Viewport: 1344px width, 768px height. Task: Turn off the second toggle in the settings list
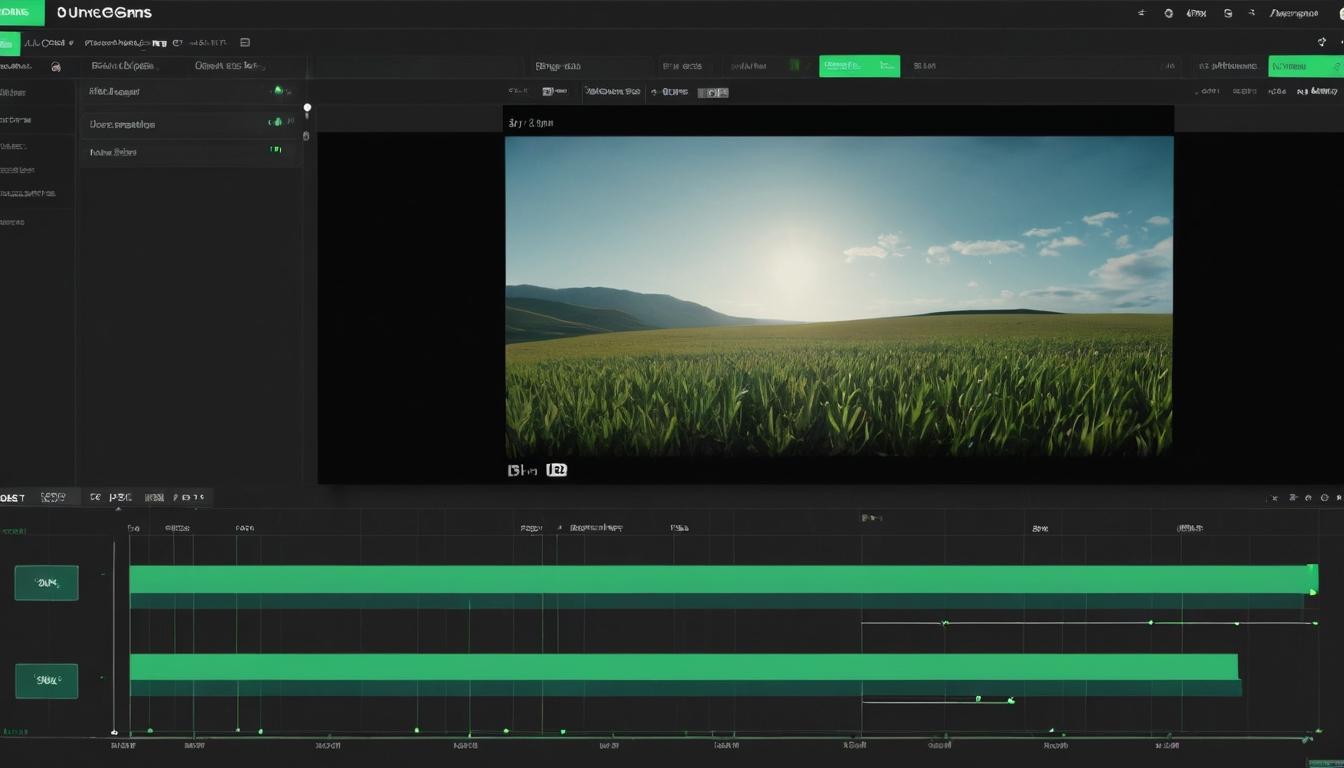[278, 123]
